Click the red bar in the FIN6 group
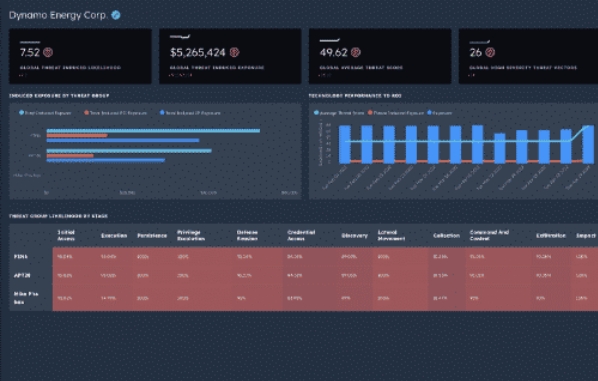This screenshot has width=598, height=381. (77, 135)
